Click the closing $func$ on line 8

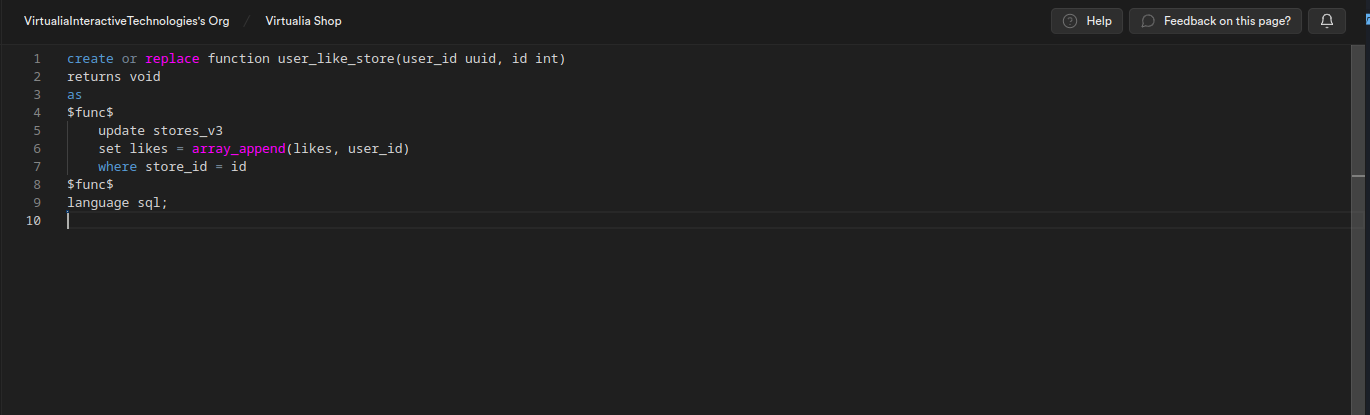coord(90,185)
